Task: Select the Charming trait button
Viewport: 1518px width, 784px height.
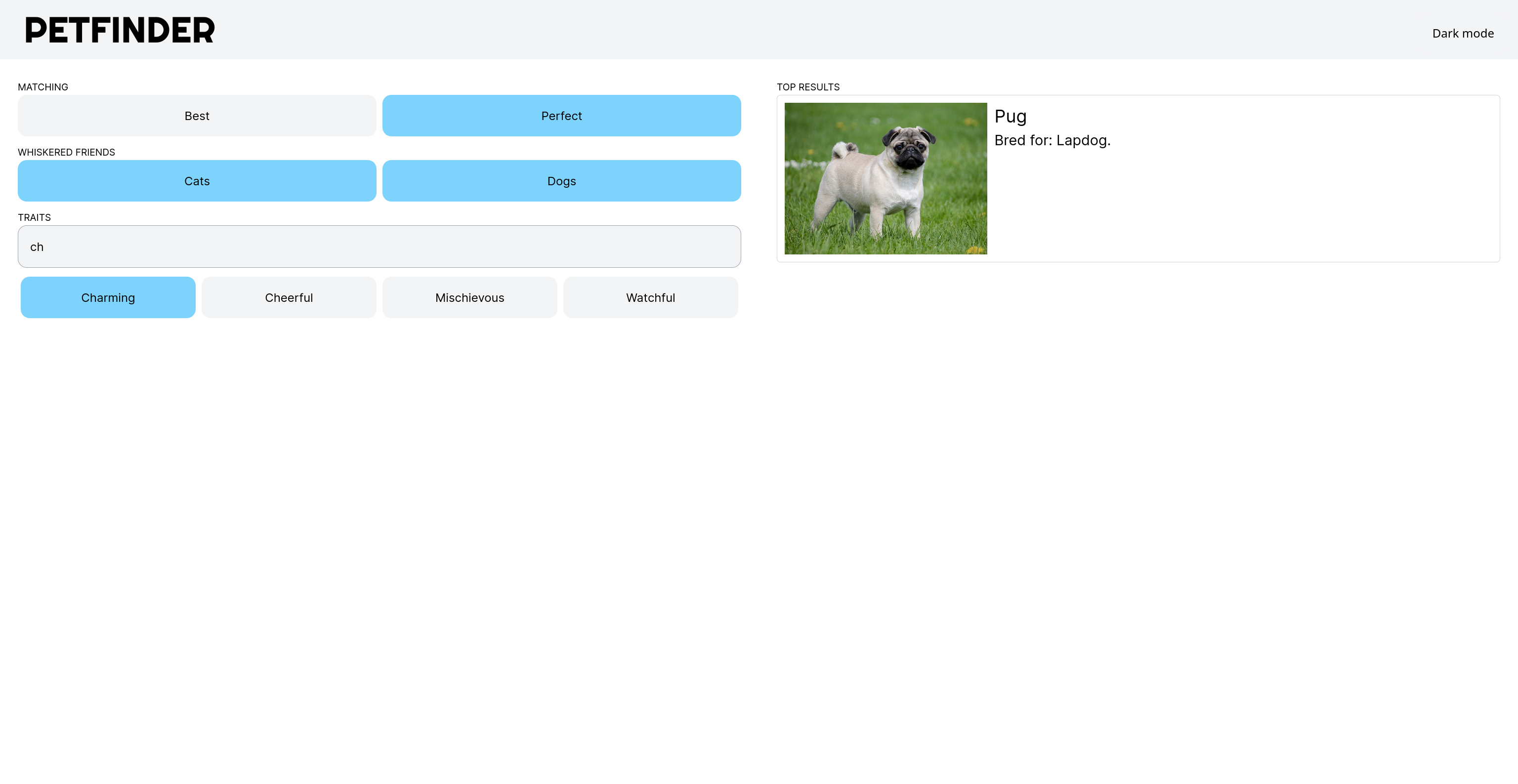Action: pyautogui.click(x=108, y=297)
